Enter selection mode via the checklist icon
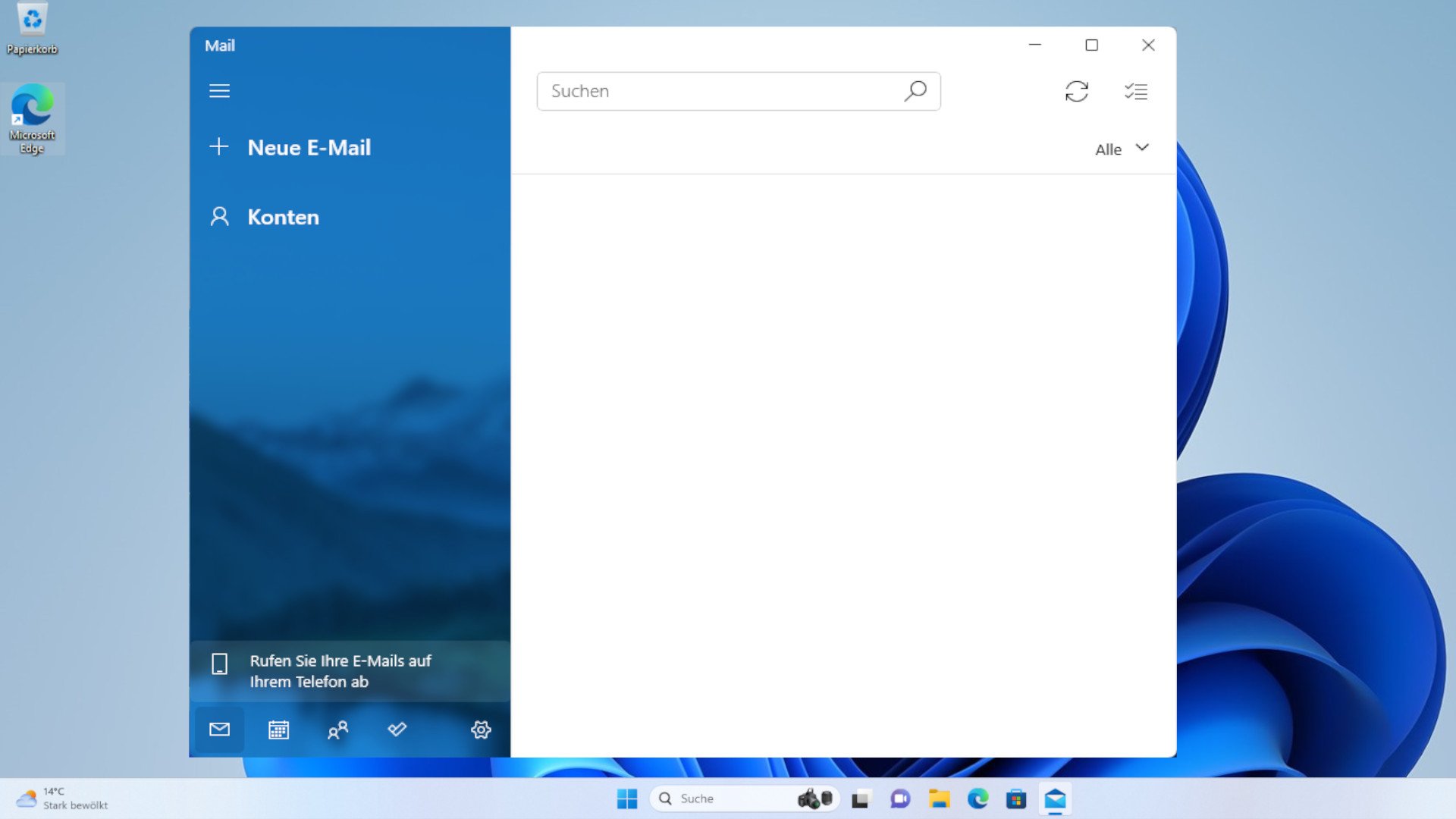Screen dimensions: 1456x819 [1136, 91]
